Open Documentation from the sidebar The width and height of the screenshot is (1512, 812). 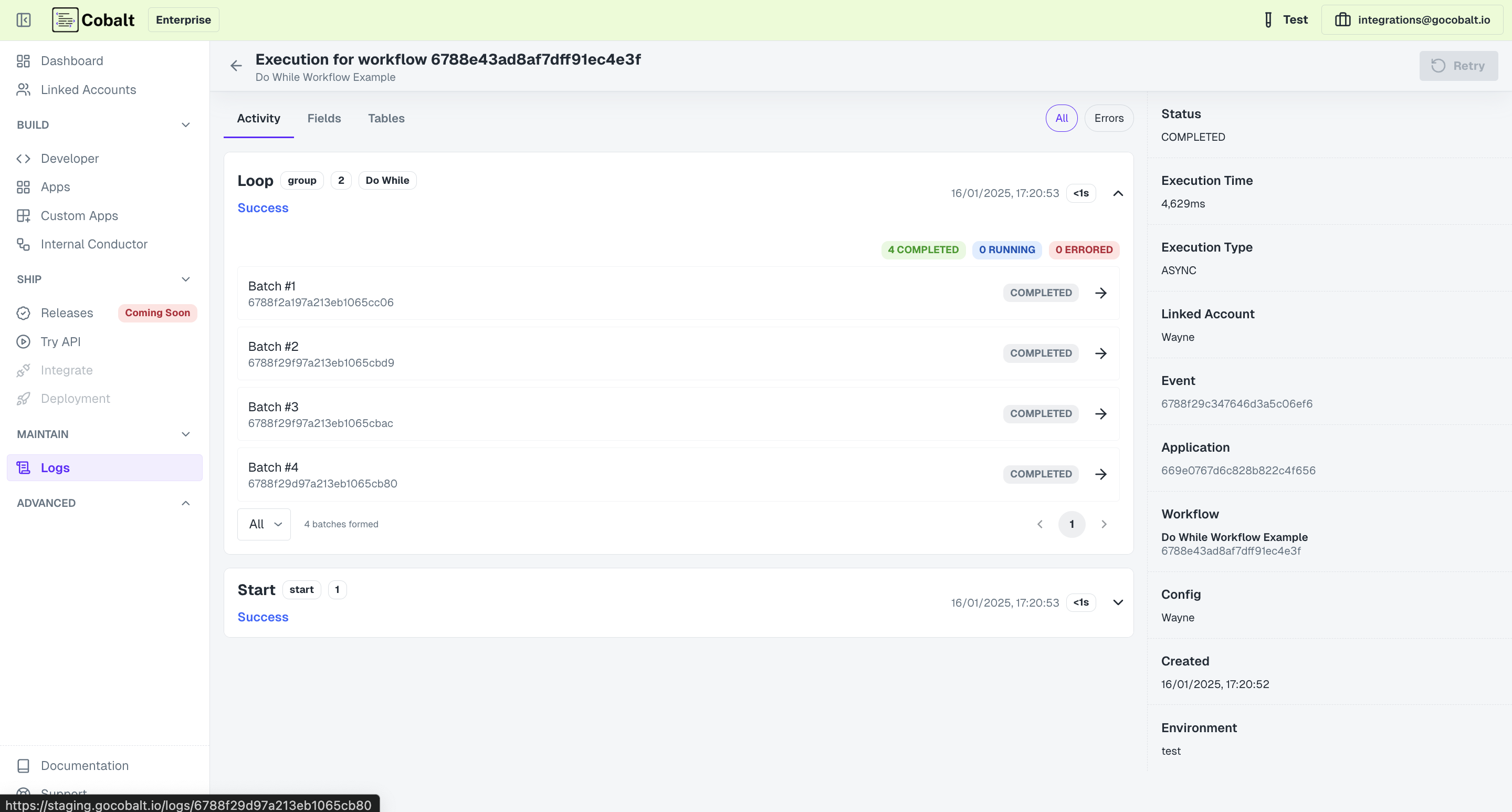(85, 766)
